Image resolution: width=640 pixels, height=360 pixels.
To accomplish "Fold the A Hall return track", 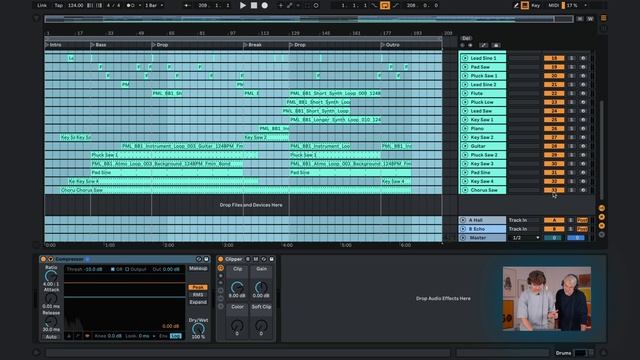I will pos(463,220).
